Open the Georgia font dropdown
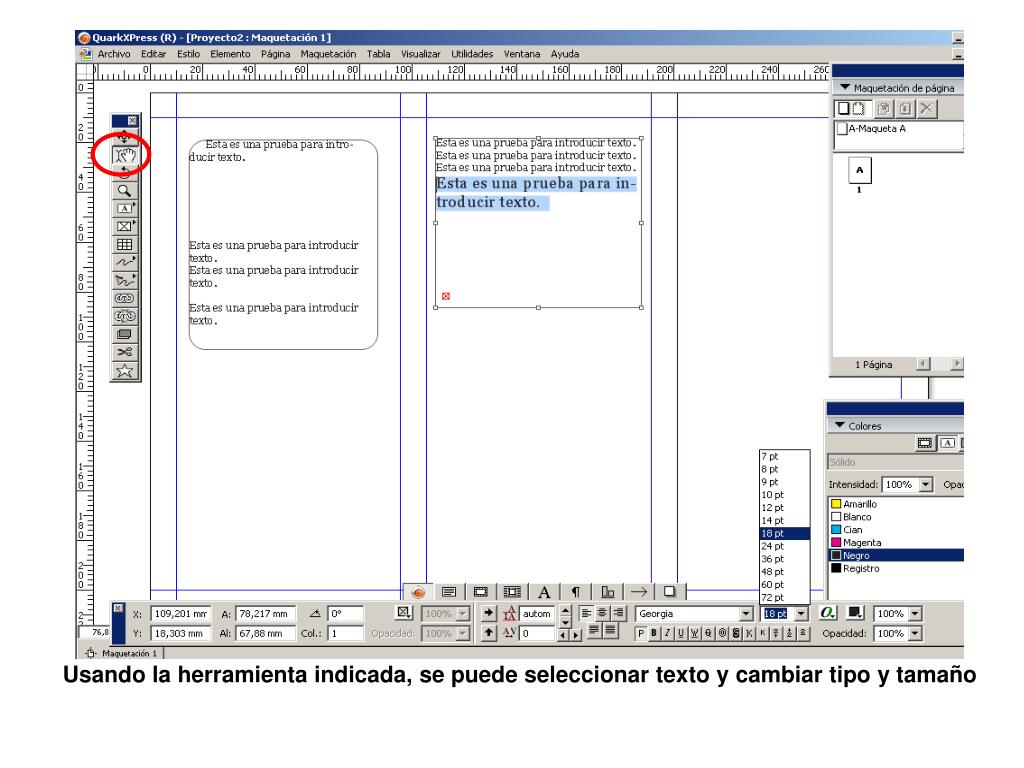Viewport: 1024px width, 768px height. click(x=746, y=614)
